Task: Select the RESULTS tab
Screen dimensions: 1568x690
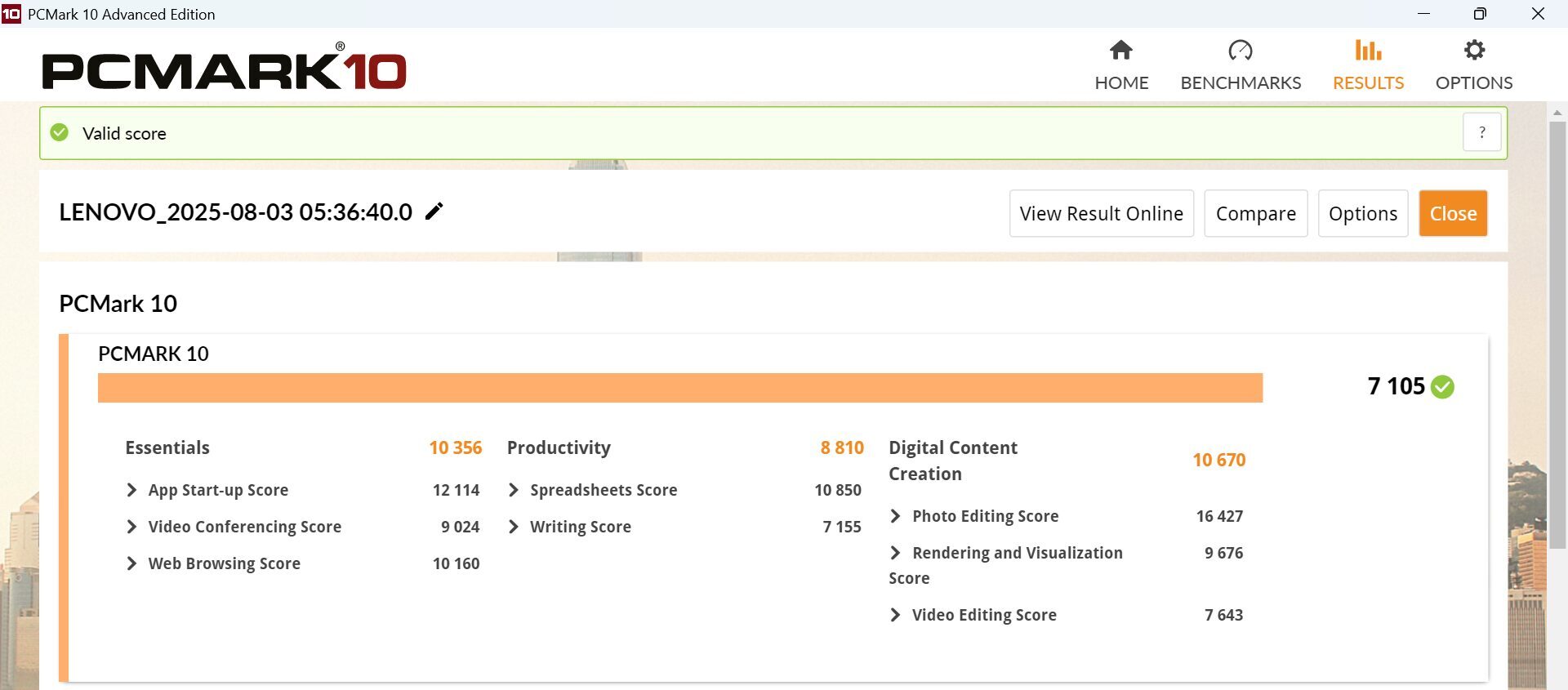Action: (1368, 65)
